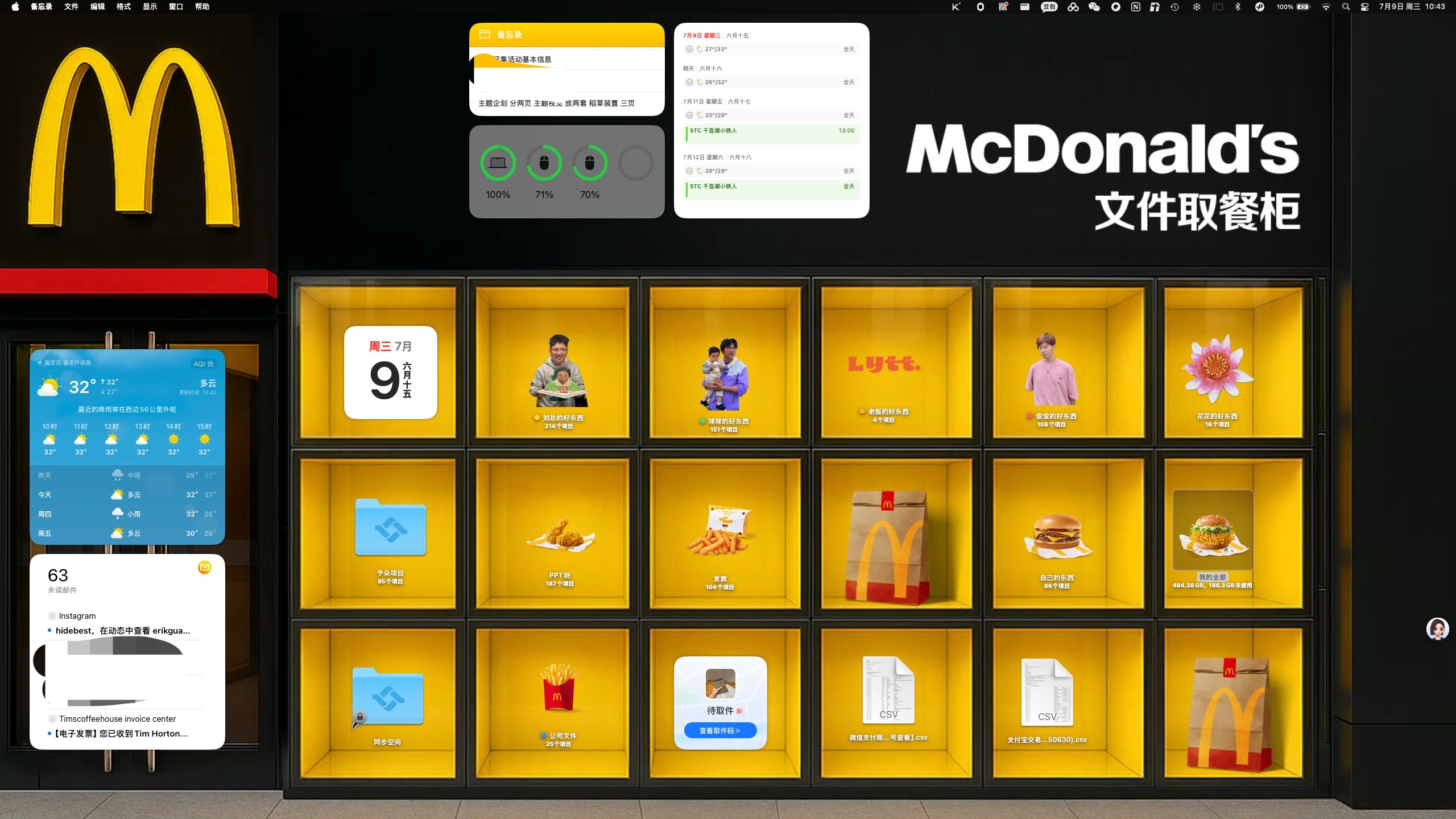Open note 主题企划 分两页 in widget
The image size is (1456, 819).
(x=556, y=103)
